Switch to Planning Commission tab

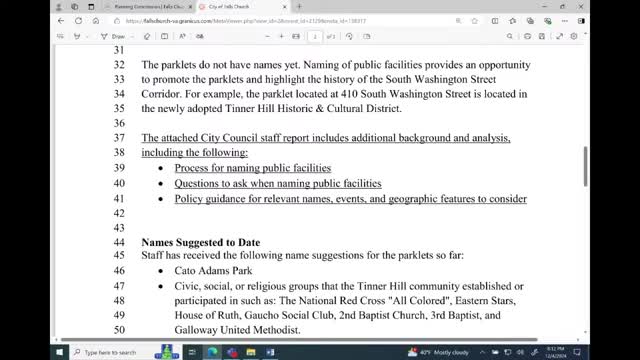pos(148,7)
